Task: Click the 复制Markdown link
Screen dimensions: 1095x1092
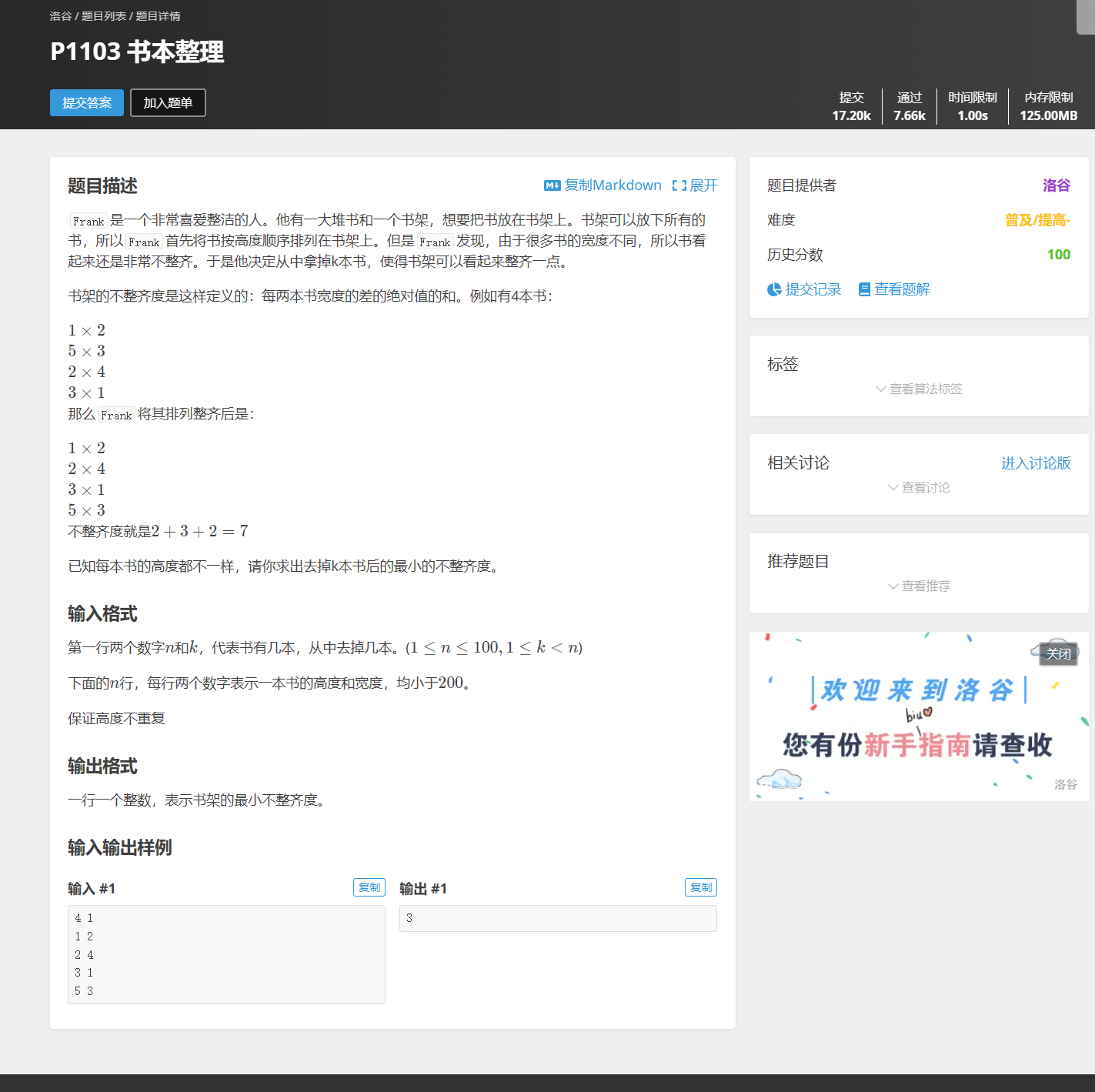Action: [613, 185]
